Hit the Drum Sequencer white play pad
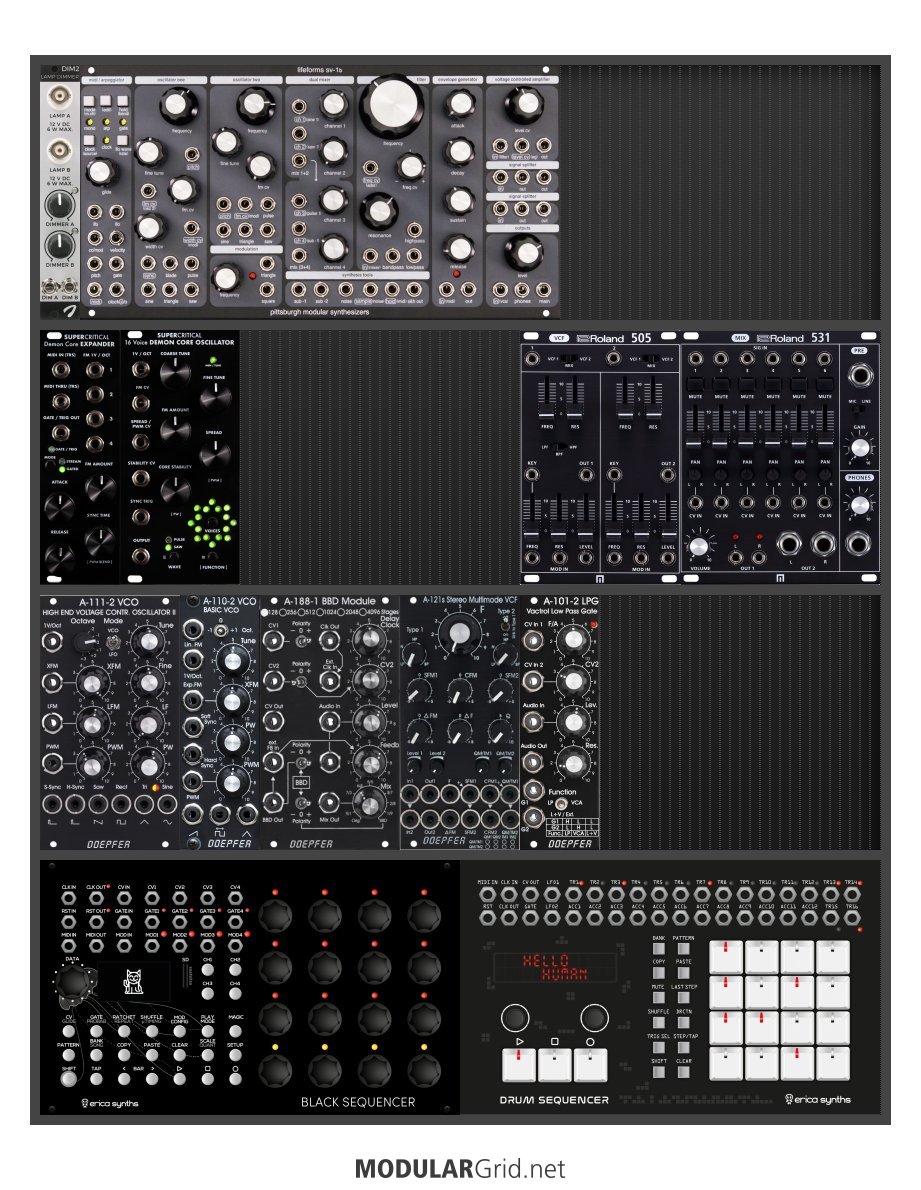Viewport: 921px width, 1190px height. [x=519, y=1065]
